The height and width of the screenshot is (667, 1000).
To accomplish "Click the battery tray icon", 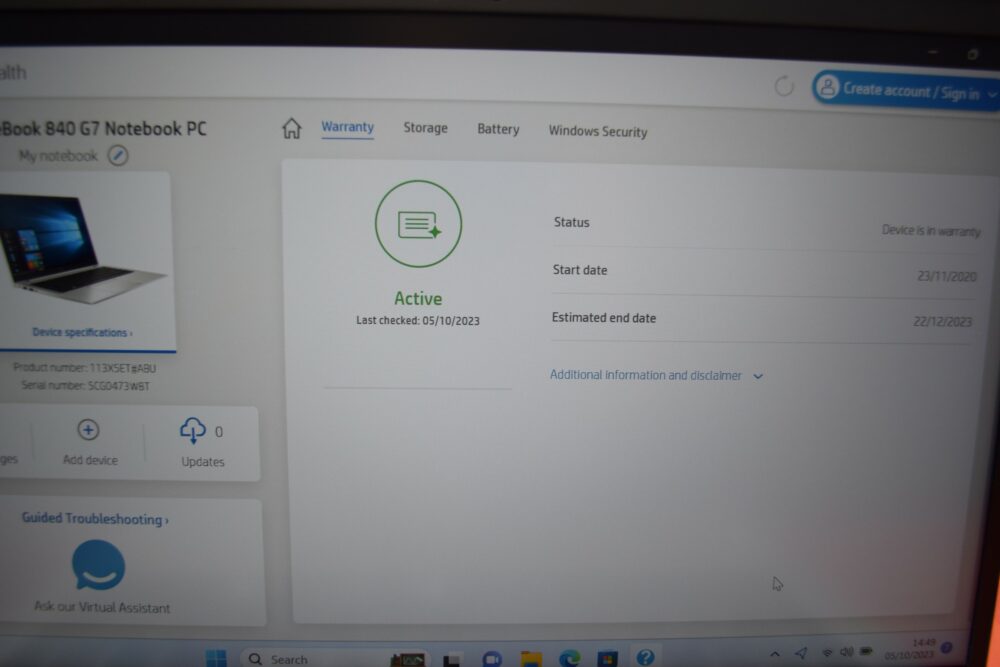I will tap(866, 651).
